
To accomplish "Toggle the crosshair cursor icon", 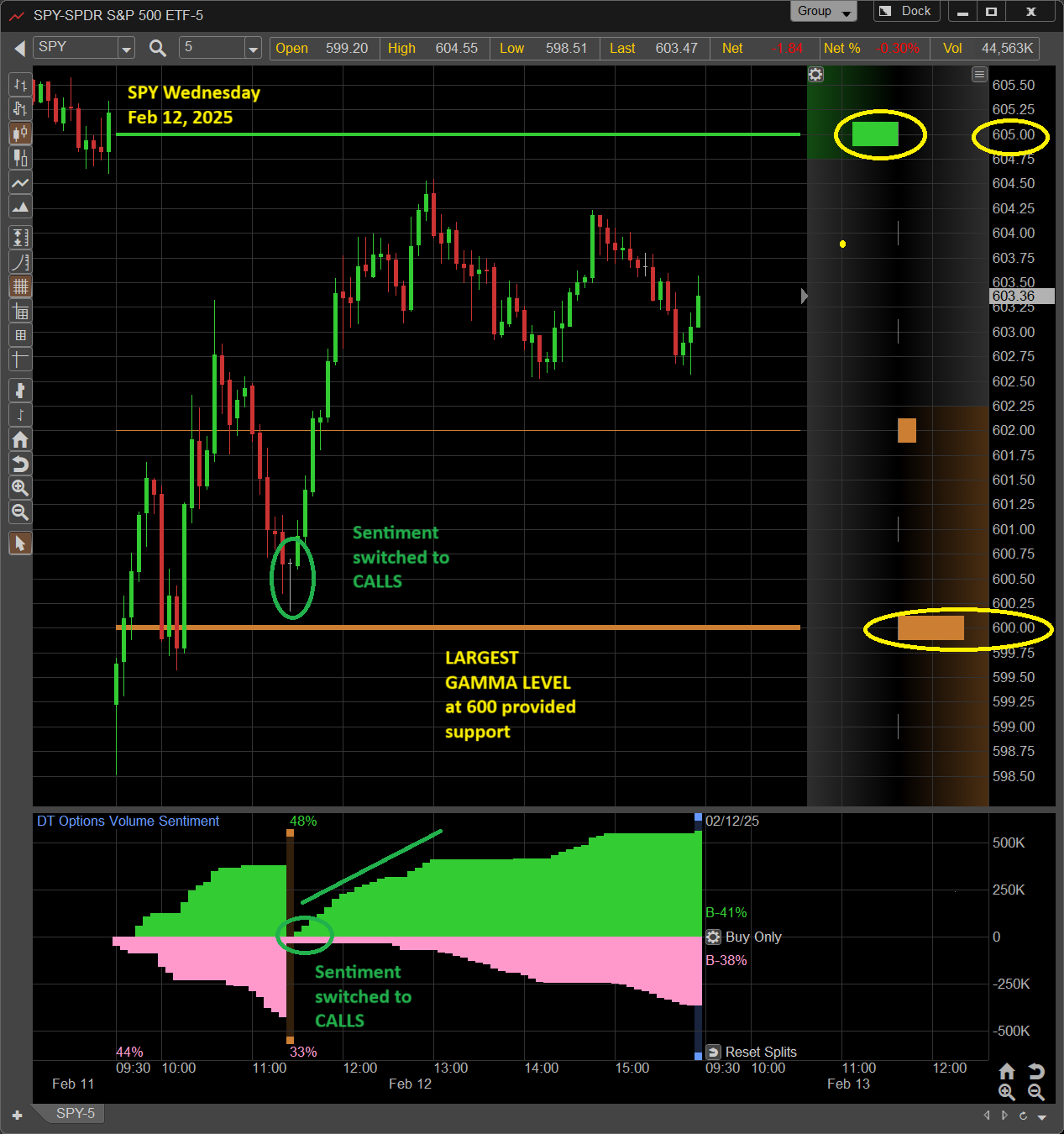I will pyautogui.click(x=20, y=360).
